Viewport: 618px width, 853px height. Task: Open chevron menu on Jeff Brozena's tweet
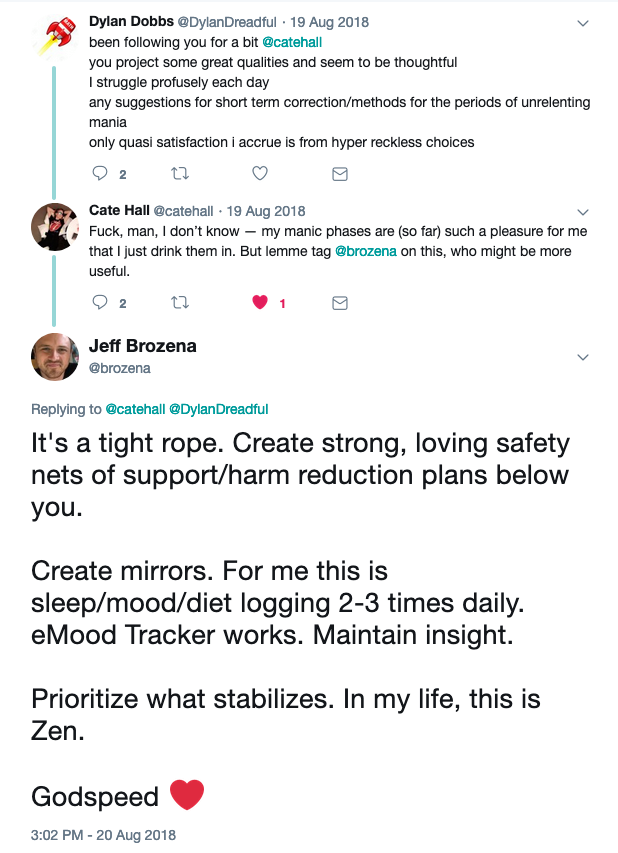tap(583, 357)
